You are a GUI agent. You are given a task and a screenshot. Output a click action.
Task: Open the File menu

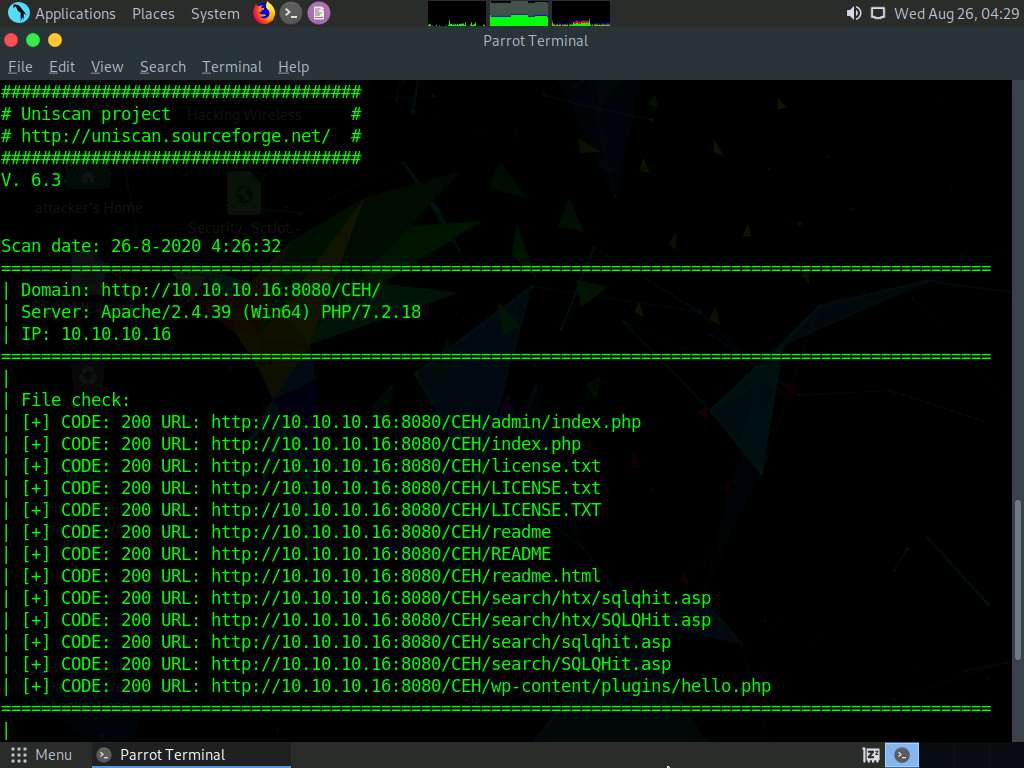pos(20,67)
